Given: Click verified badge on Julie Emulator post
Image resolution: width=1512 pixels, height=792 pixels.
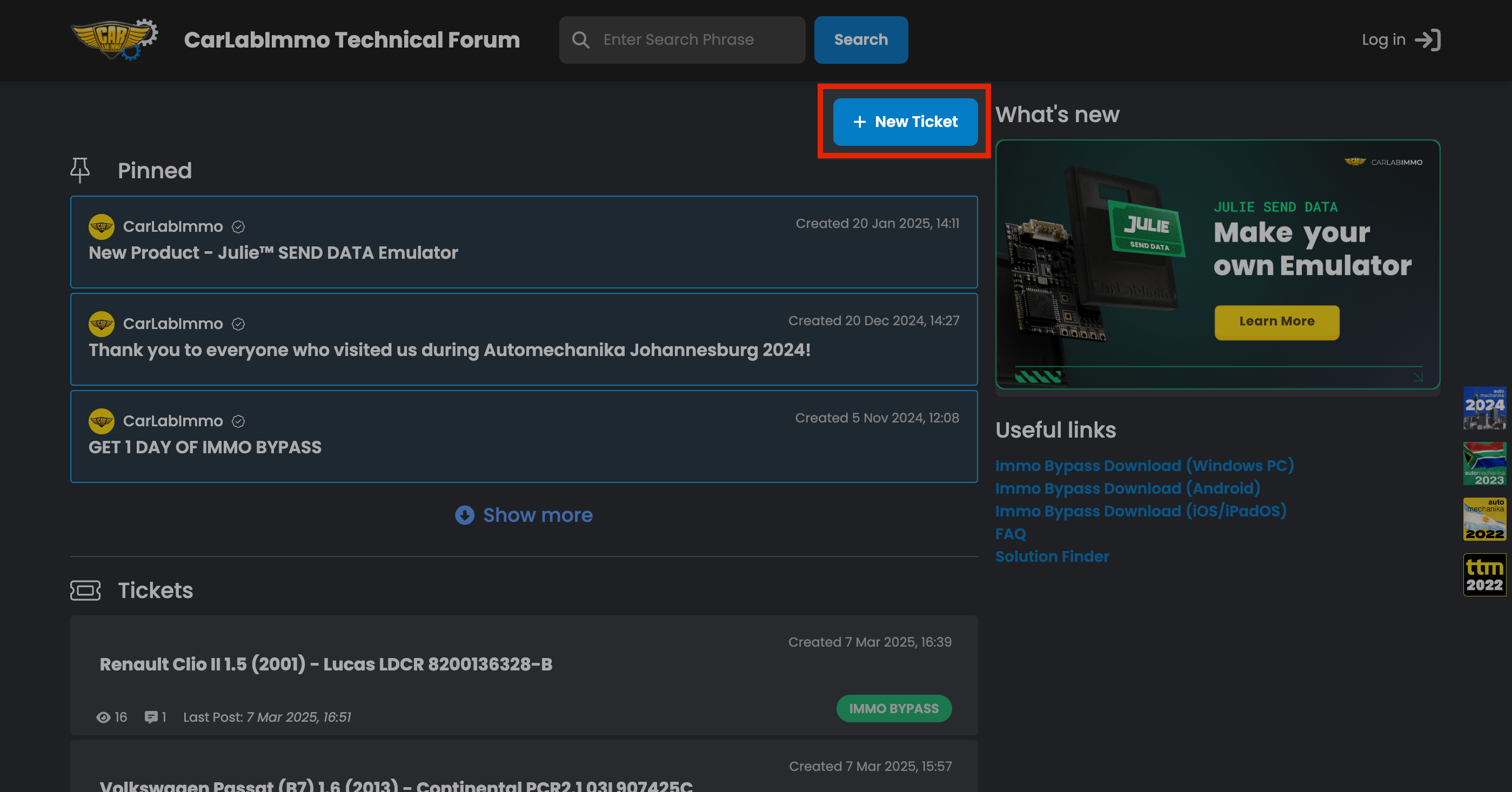Looking at the screenshot, I should (238, 227).
